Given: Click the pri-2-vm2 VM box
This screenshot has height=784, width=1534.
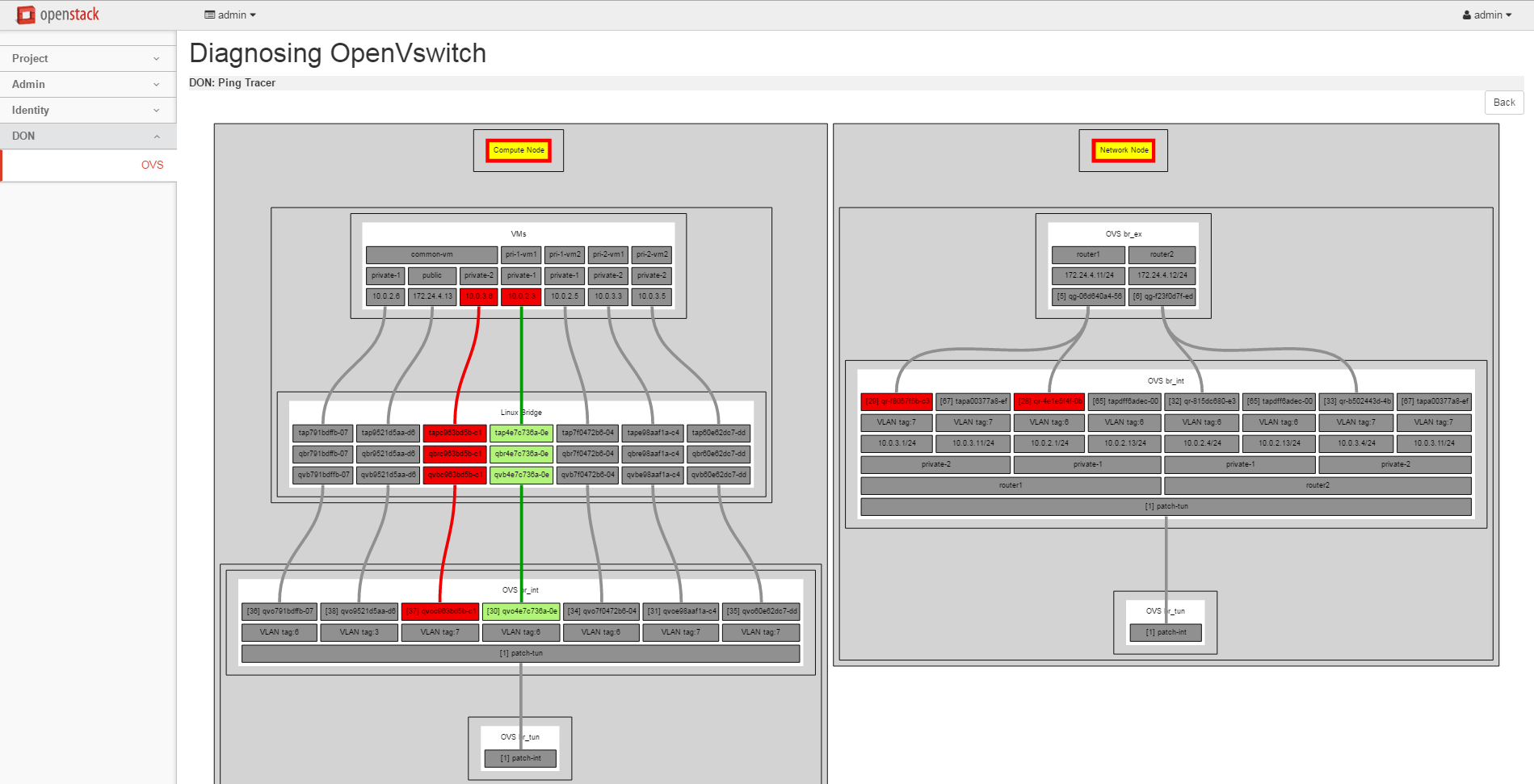Looking at the screenshot, I should coord(652,254).
